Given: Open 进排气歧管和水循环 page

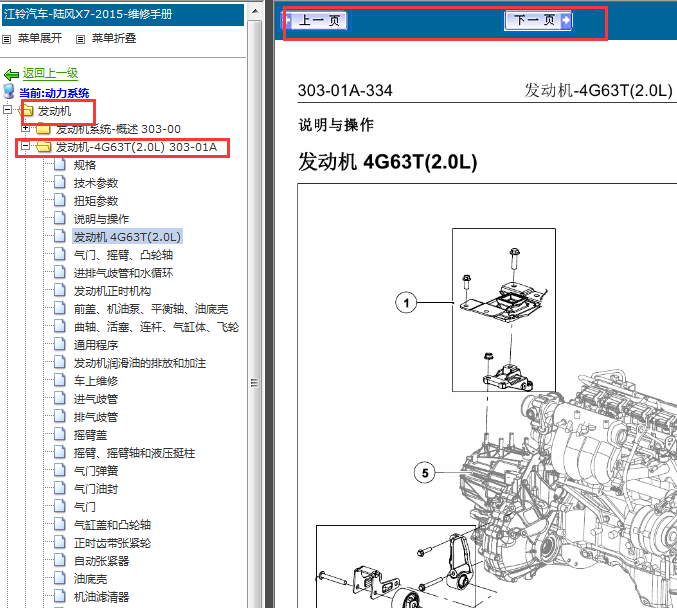Looking at the screenshot, I should [123, 273].
